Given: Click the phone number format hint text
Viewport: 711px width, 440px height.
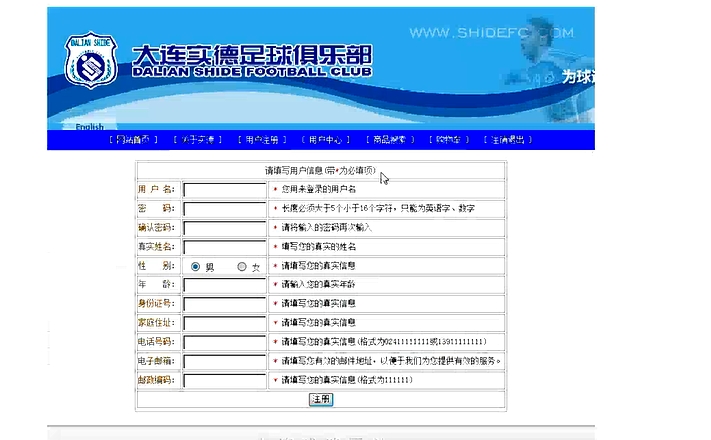Looking at the screenshot, I should [x=384, y=341].
